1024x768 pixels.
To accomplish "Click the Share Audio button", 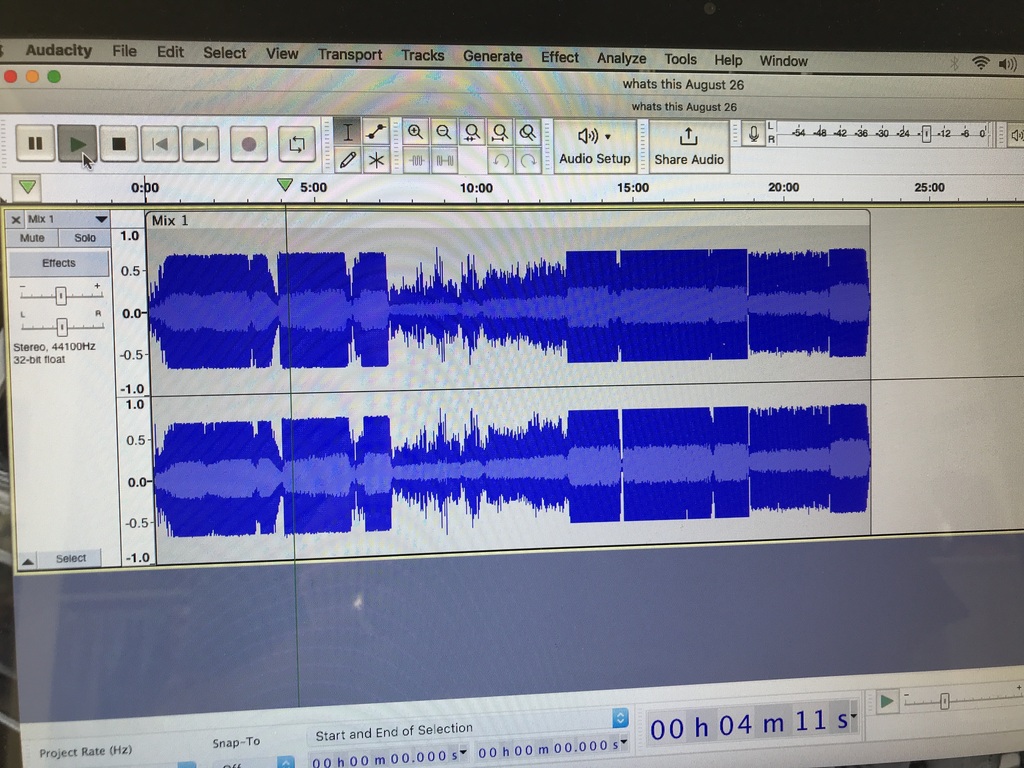I will click(689, 147).
